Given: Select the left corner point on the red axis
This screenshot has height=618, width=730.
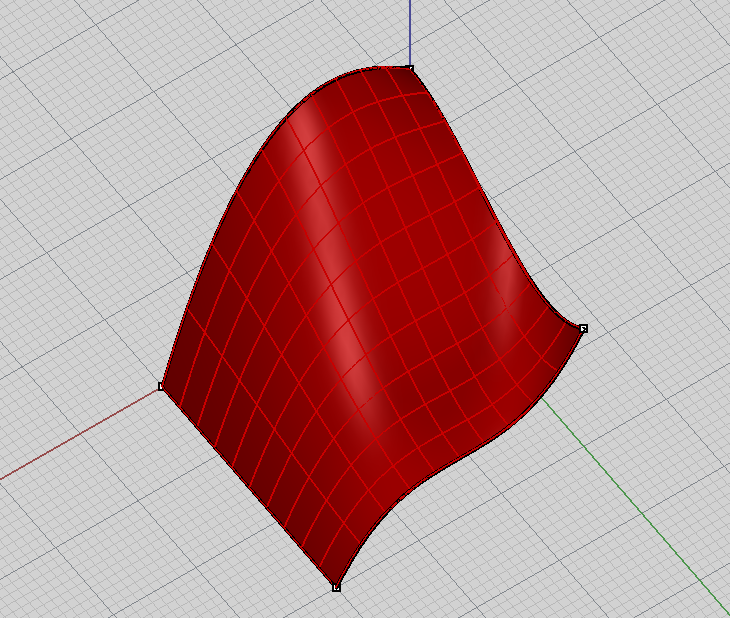Looking at the screenshot, I should click(161, 387).
